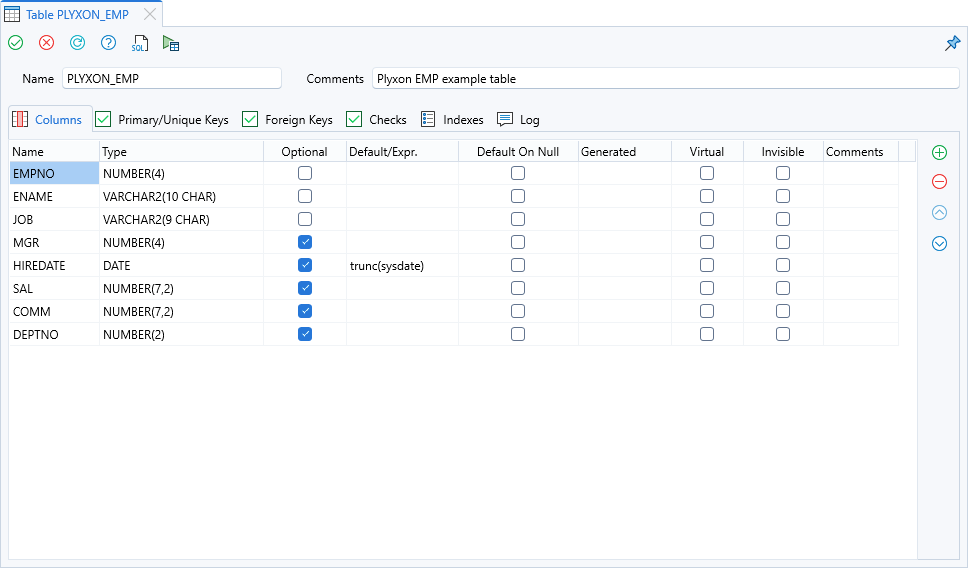
Task: Switch to the Checks tab
Action: (x=376, y=120)
